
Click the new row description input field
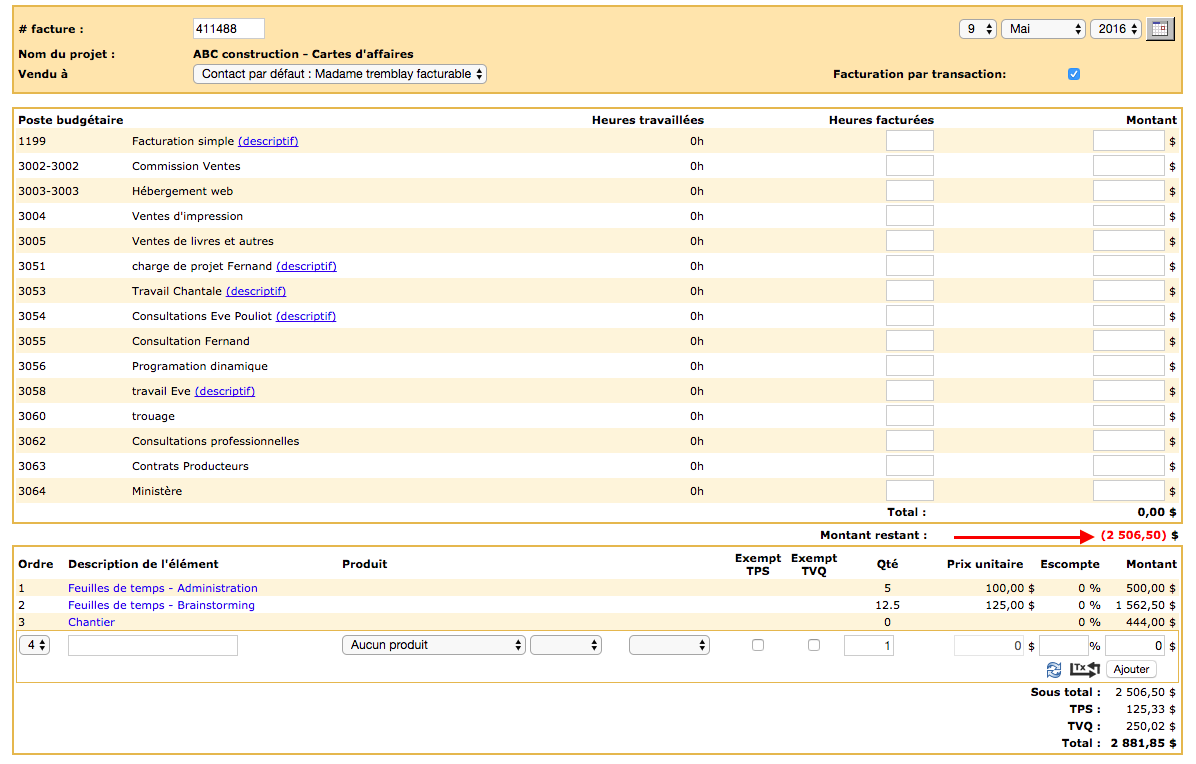pos(152,645)
